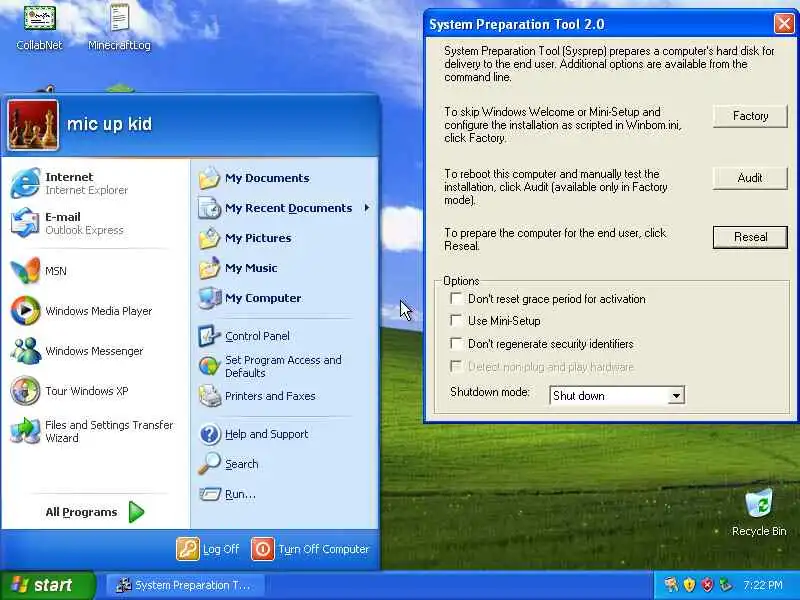This screenshot has height=600, width=800.
Task: Close the System Preparation Tool window
Action: click(784, 24)
